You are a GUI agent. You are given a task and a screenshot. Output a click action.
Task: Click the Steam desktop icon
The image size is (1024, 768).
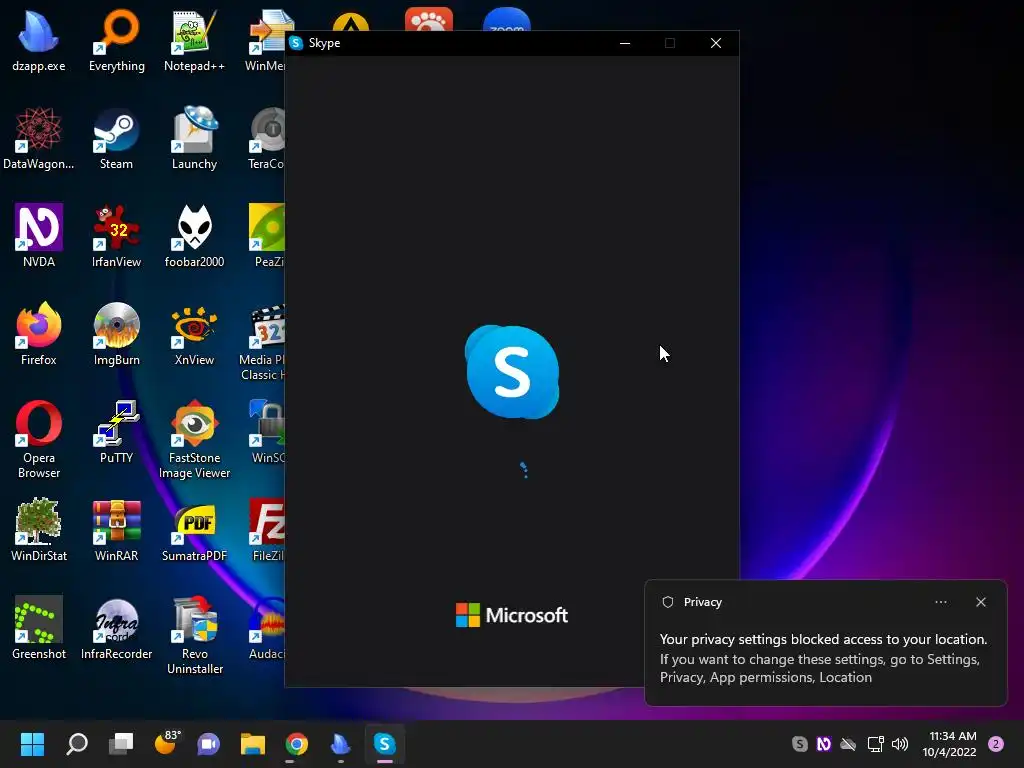pyautogui.click(x=116, y=138)
